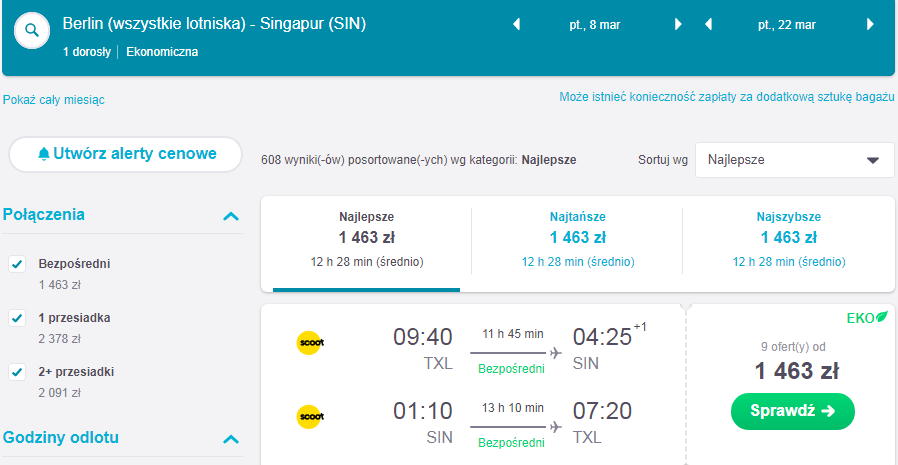Uncheck the 1 przesiadka checkbox
Viewport: 898px width, 465px height.
point(17,318)
